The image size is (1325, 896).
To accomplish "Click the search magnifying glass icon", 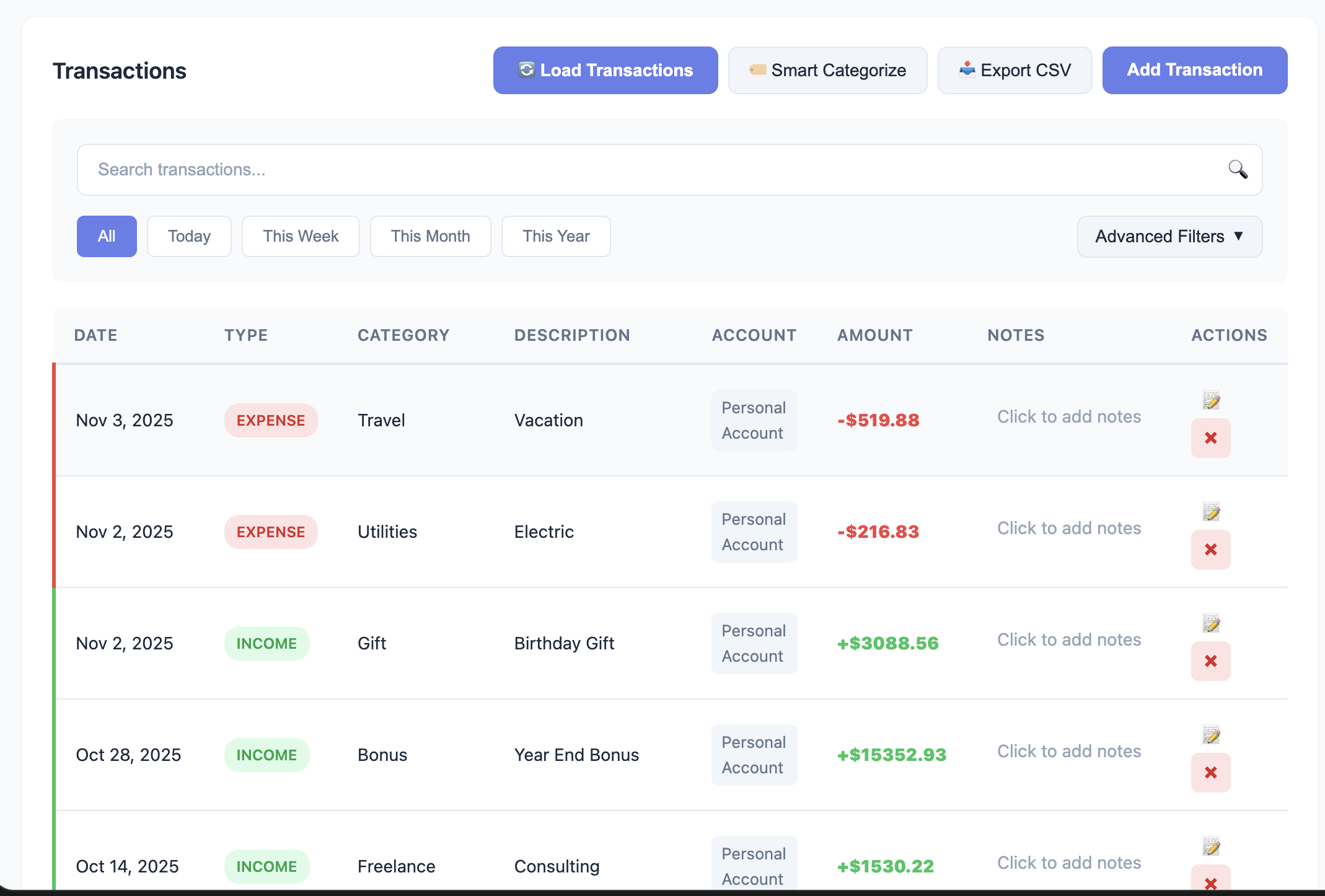I will 1238,169.
